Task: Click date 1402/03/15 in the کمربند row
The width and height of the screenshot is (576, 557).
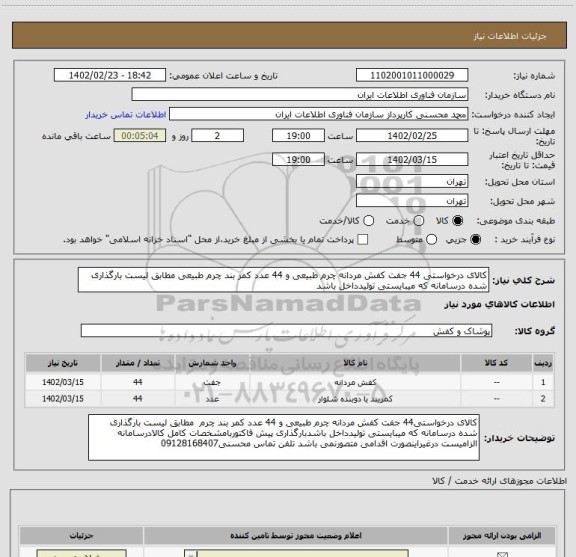Action: 63,399
